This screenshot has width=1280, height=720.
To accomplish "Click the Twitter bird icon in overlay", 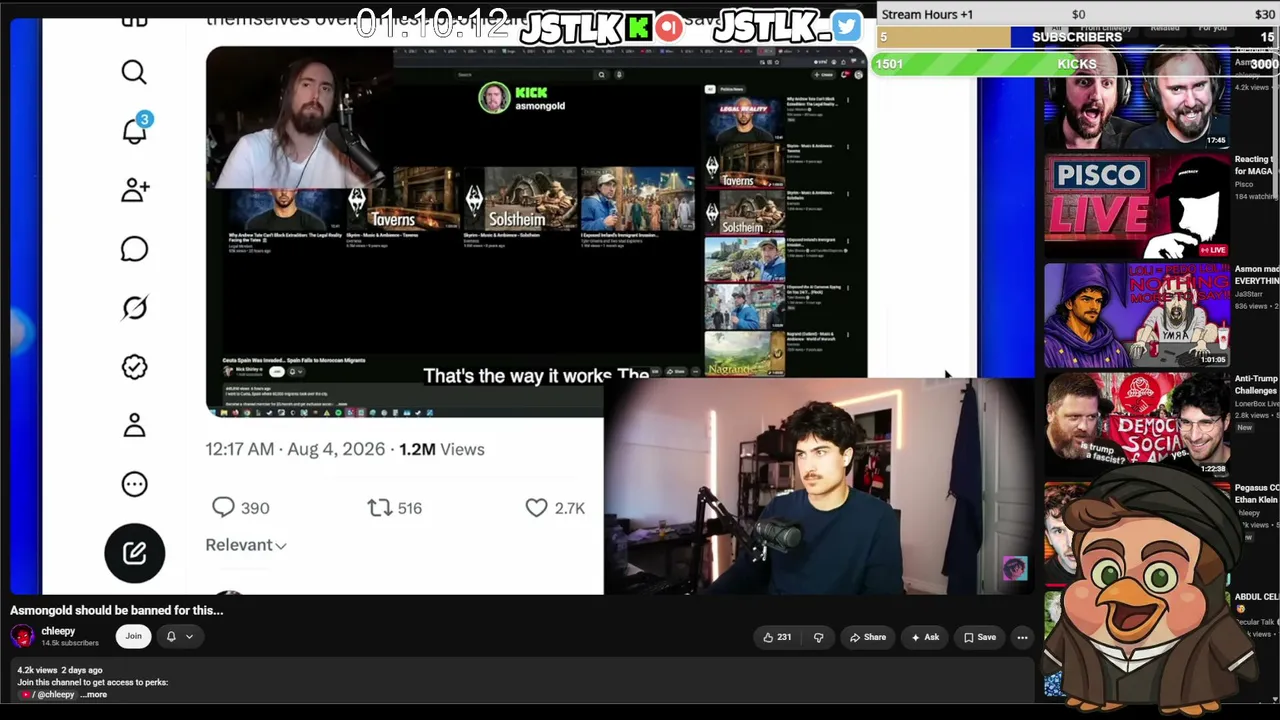I will pyautogui.click(x=846, y=27).
